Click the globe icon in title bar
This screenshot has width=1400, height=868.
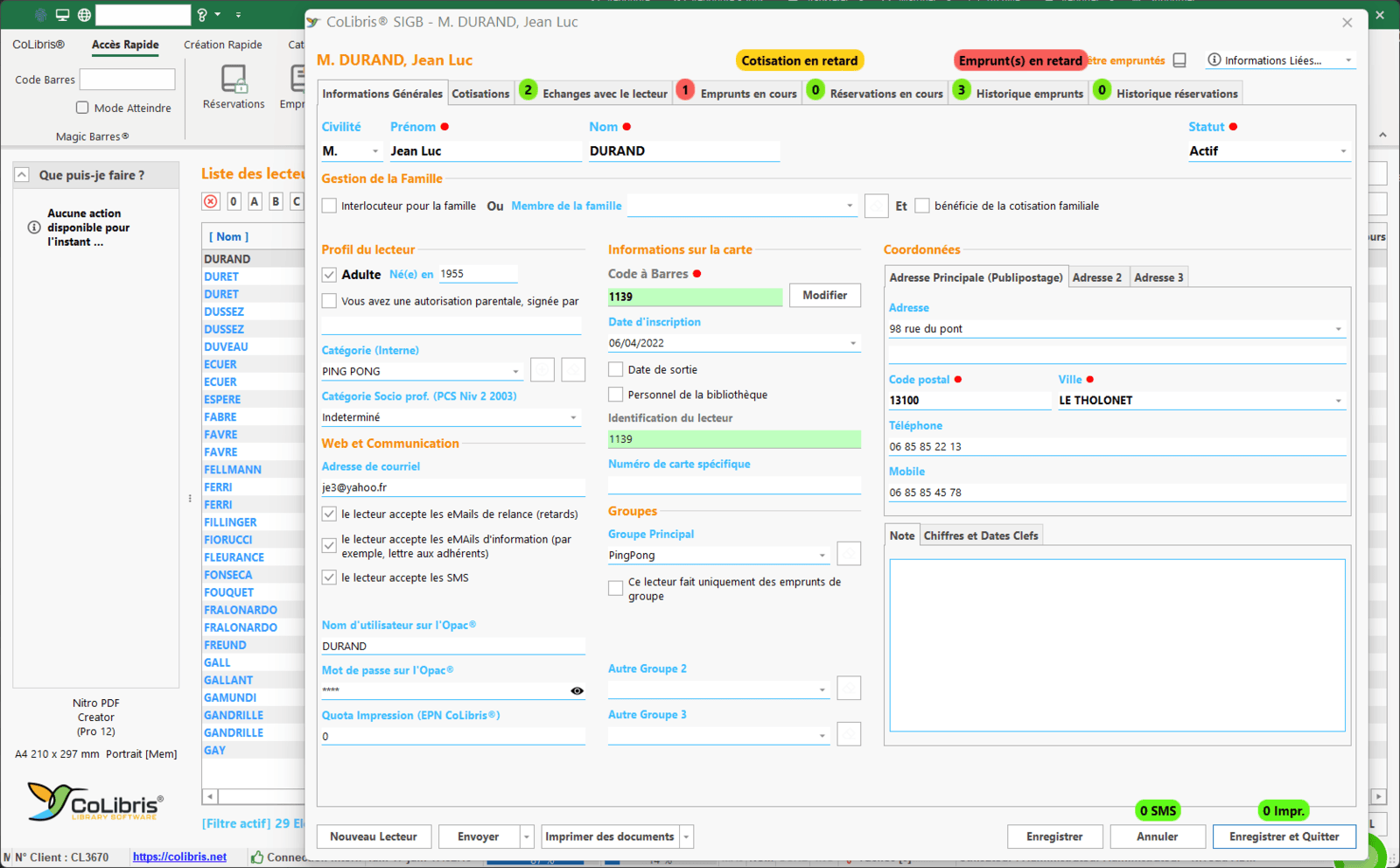(x=84, y=15)
